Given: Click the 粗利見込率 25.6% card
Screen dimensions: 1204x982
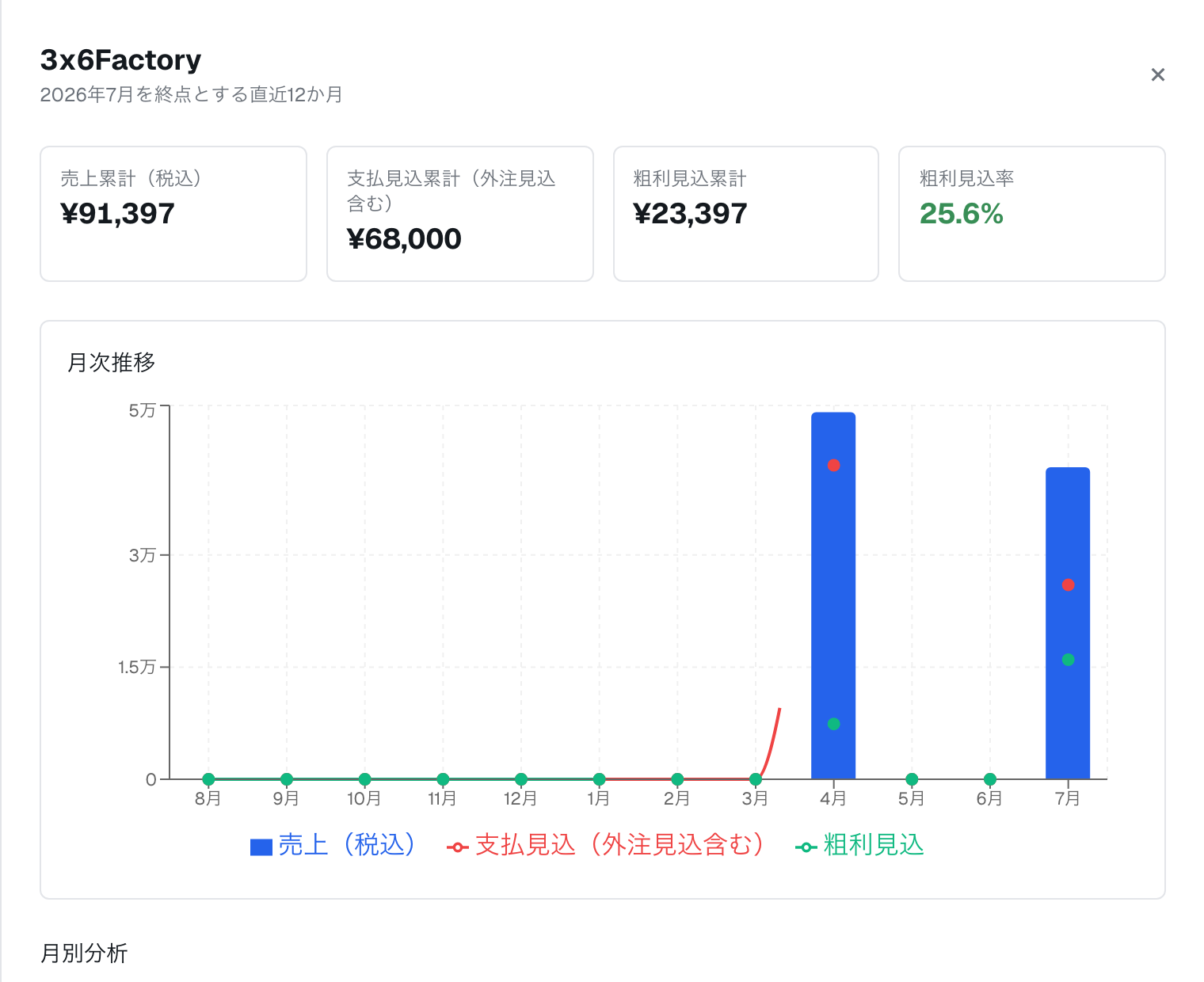Looking at the screenshot, I should point(1032,214).
